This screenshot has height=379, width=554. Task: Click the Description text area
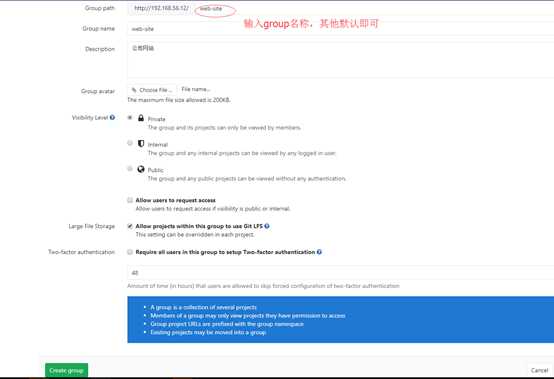[341, 60]
